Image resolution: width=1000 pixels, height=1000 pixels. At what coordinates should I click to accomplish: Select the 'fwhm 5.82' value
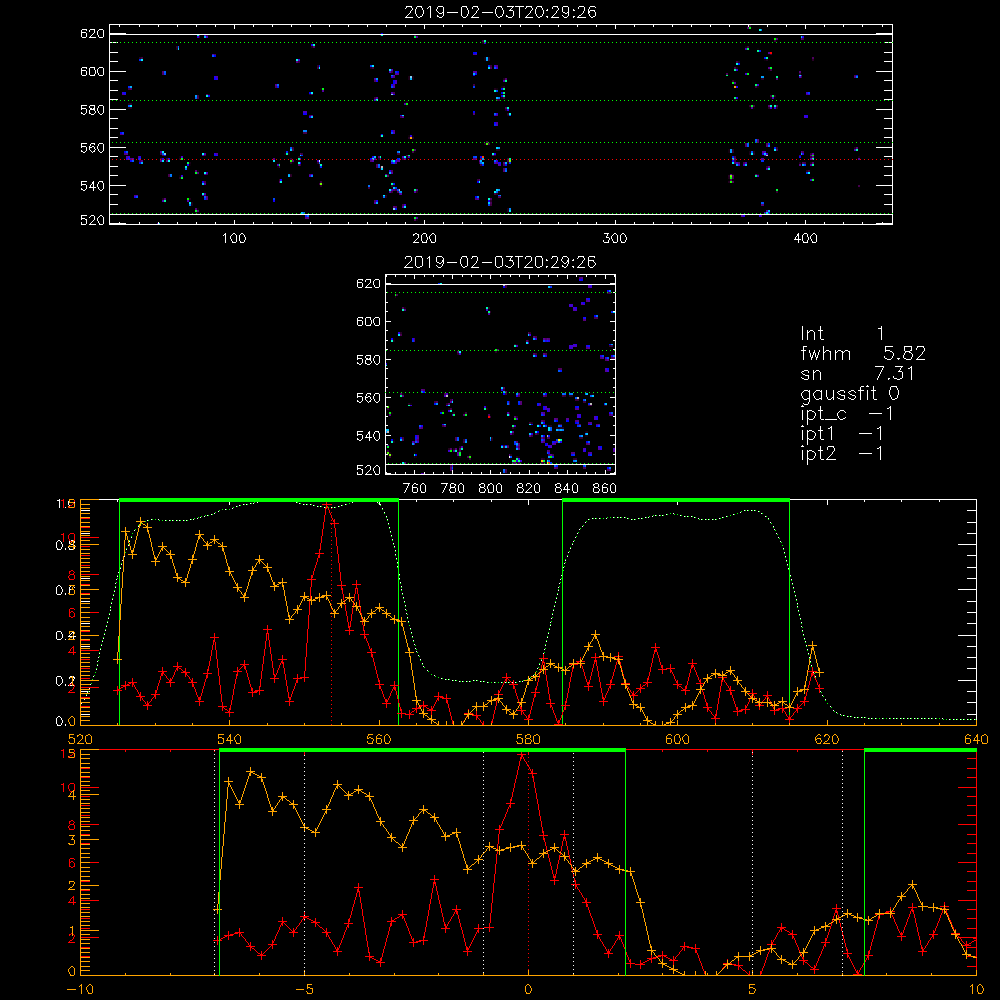coord(863,353)
